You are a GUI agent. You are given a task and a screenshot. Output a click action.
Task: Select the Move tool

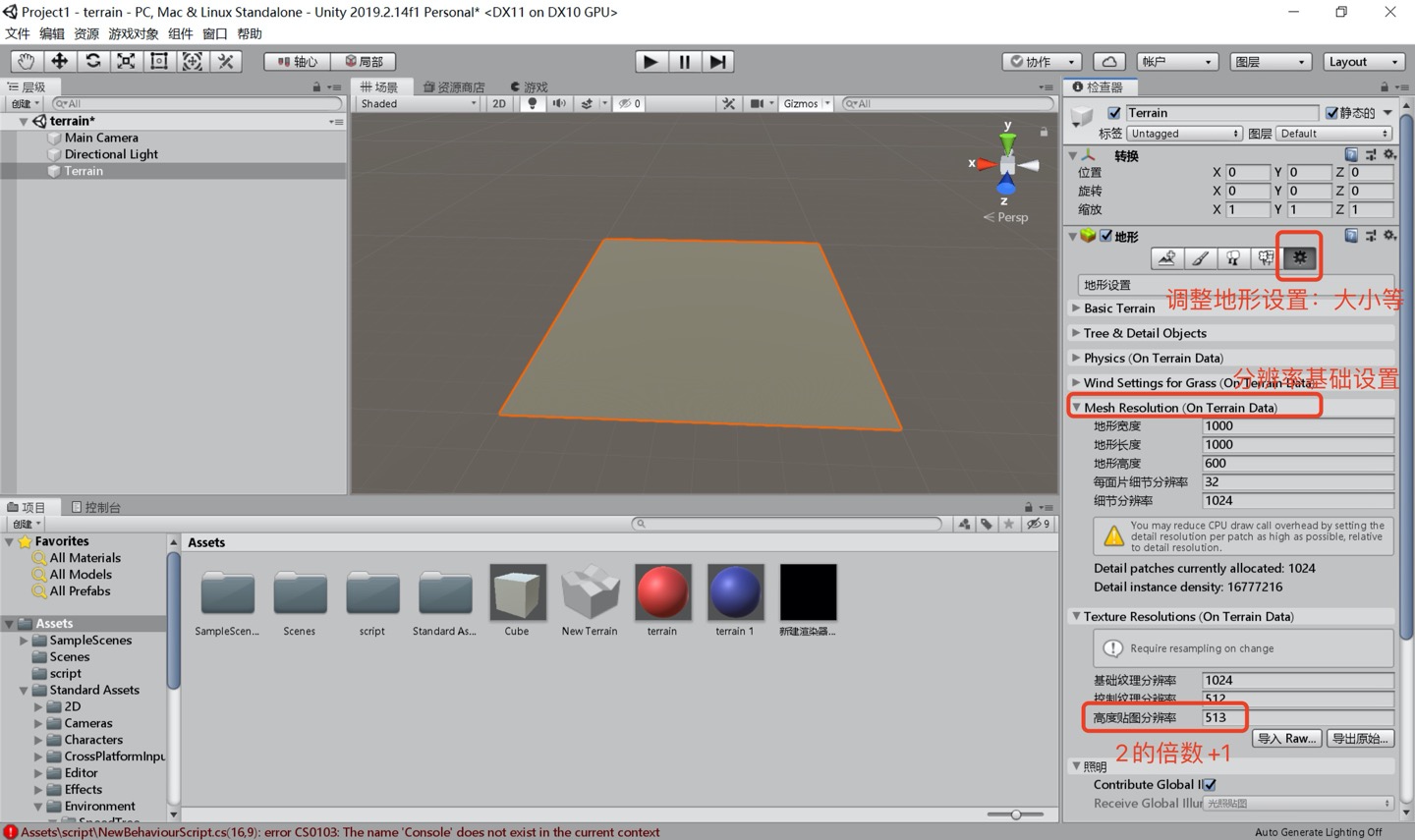click(59, 61)
